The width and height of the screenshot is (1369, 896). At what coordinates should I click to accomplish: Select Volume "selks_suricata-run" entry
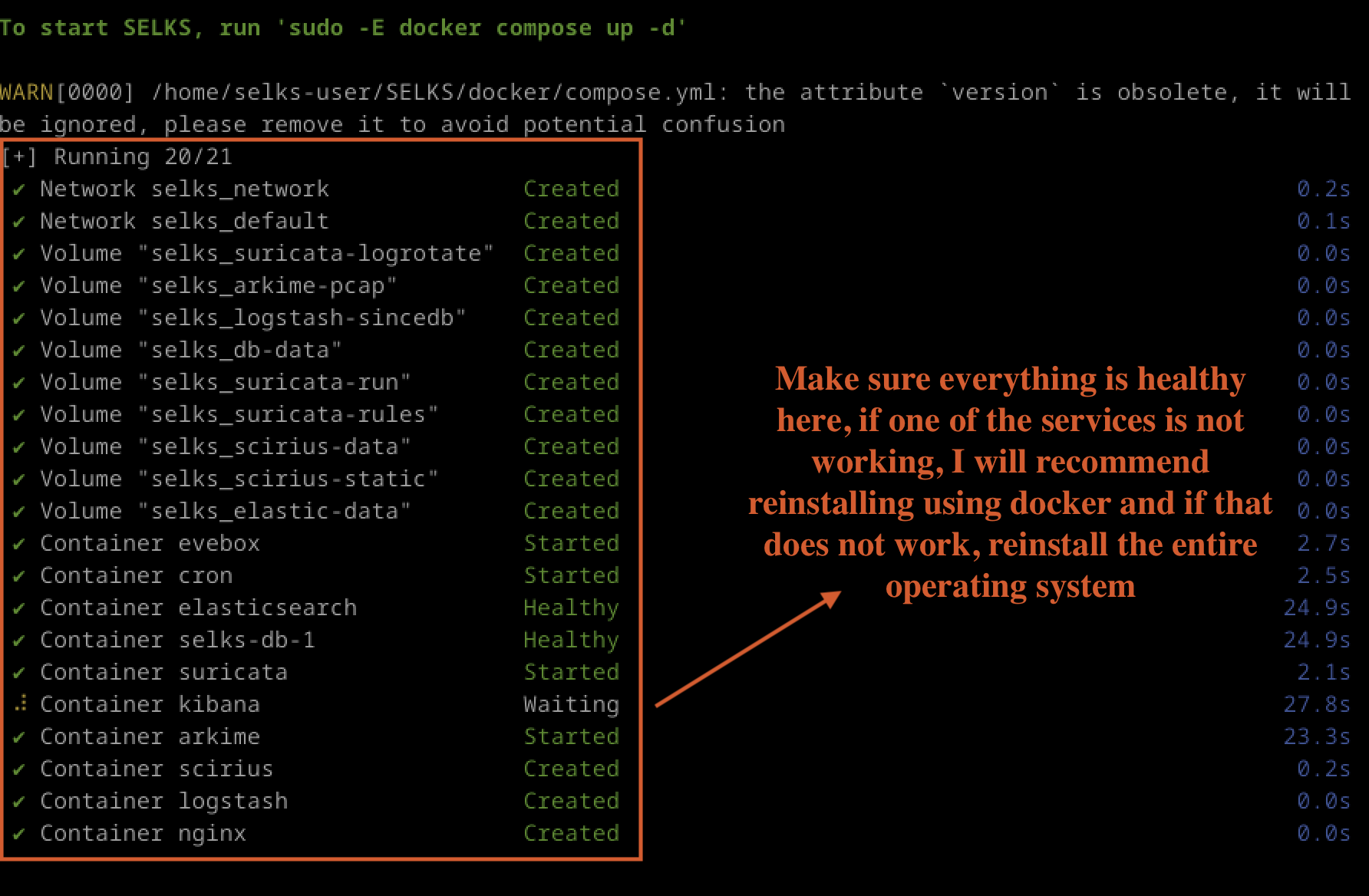click(226, 383)
